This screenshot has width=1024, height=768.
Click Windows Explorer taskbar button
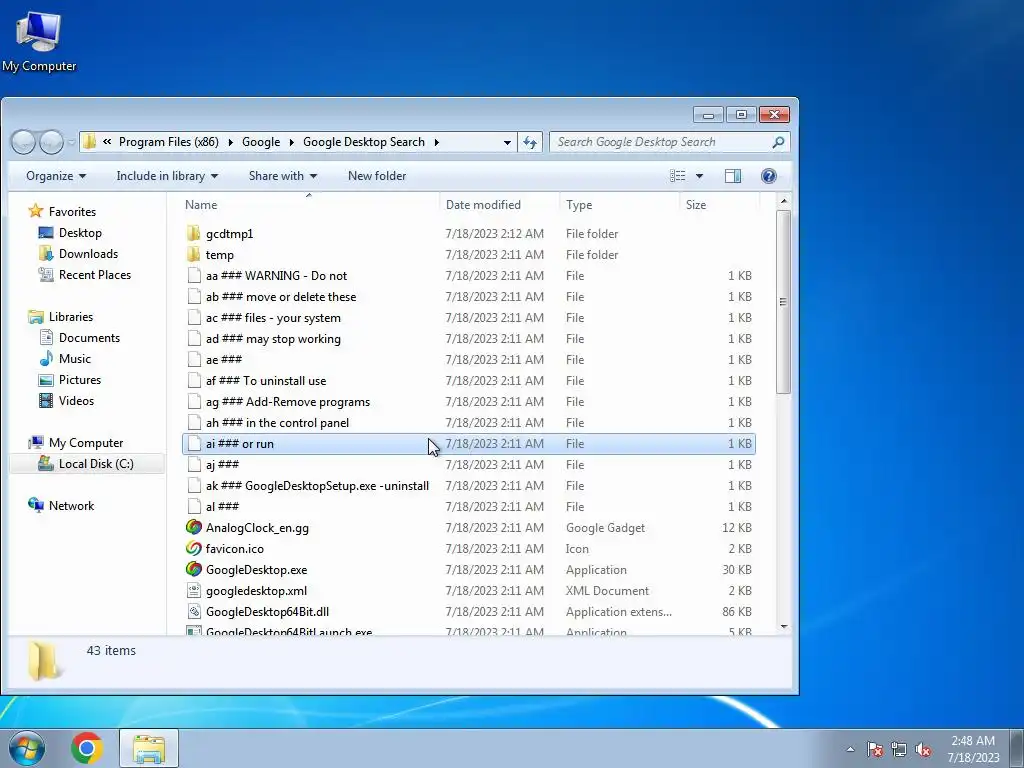click(149, 748)
